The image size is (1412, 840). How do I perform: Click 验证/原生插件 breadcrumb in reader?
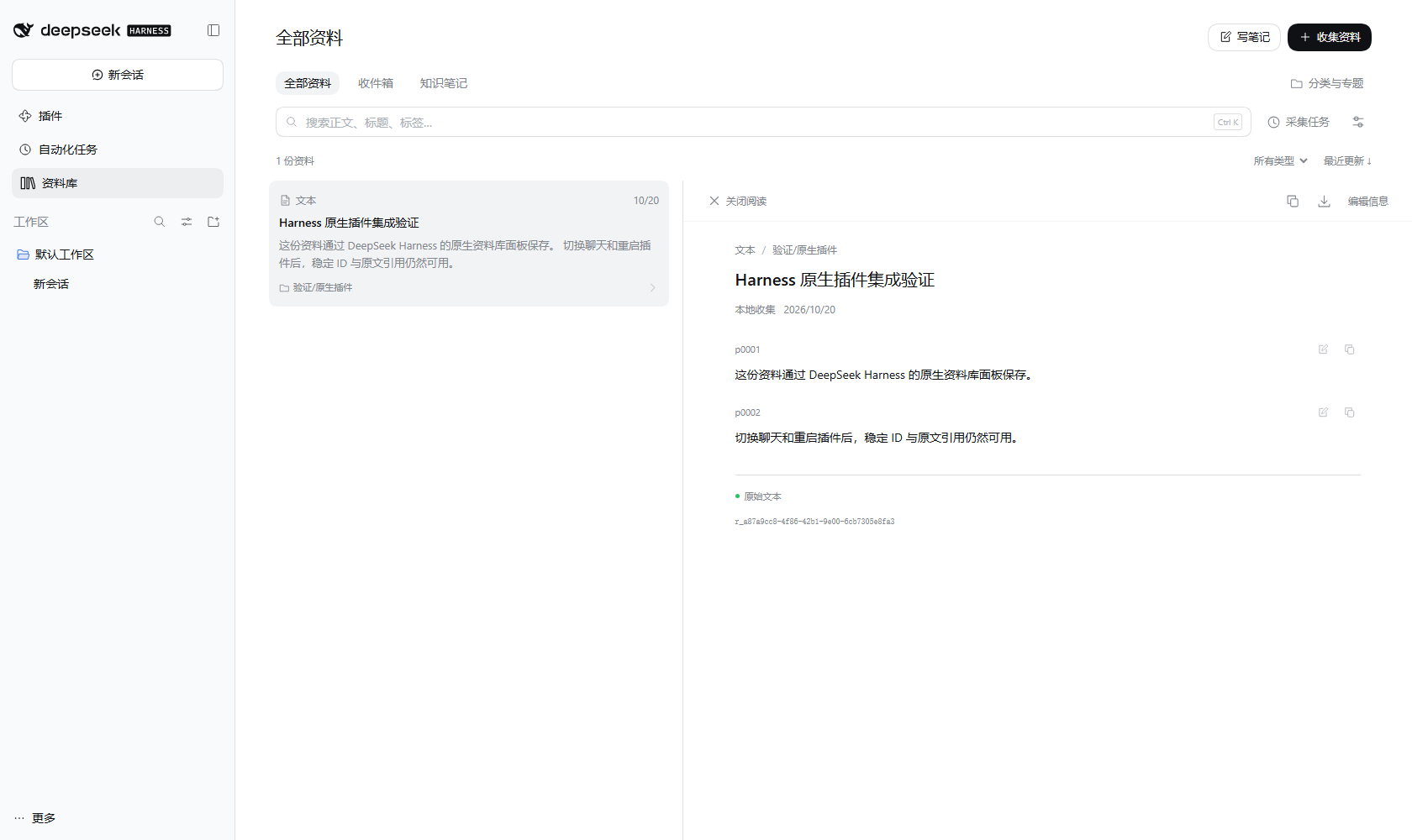[x=804, y=249]
